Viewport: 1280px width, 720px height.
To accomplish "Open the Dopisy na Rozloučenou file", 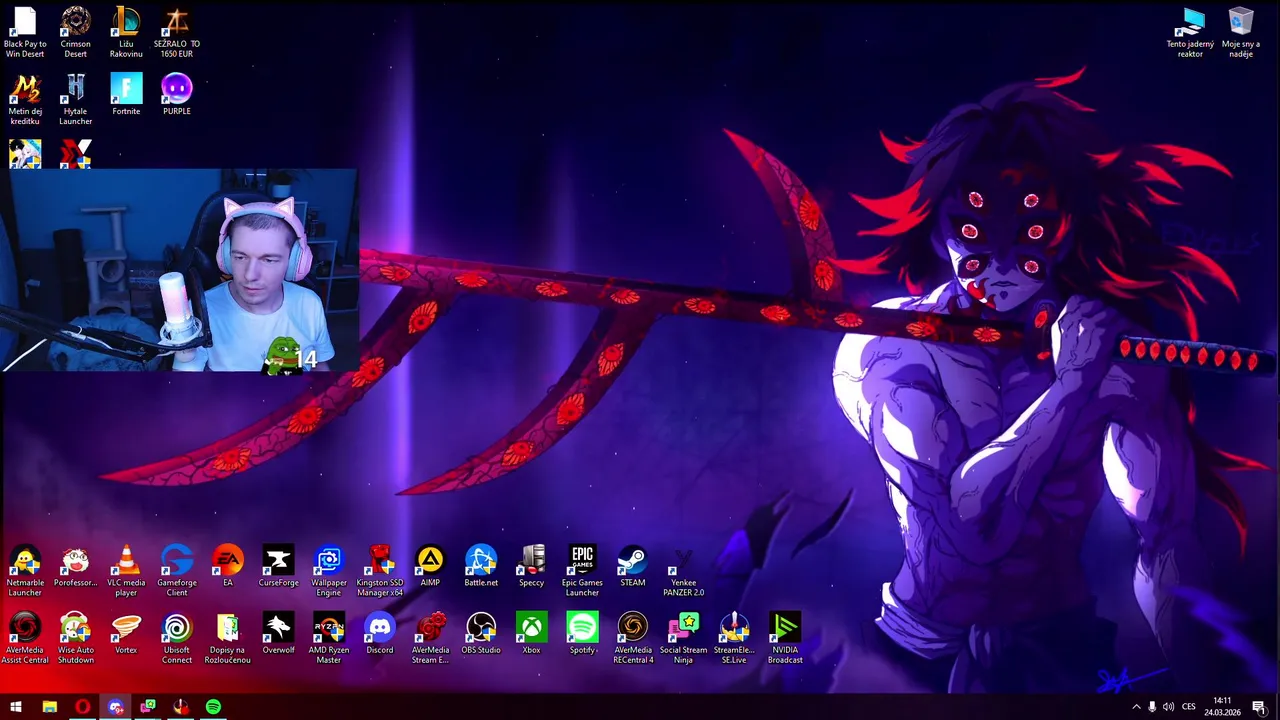I will (x=227, y=638).
